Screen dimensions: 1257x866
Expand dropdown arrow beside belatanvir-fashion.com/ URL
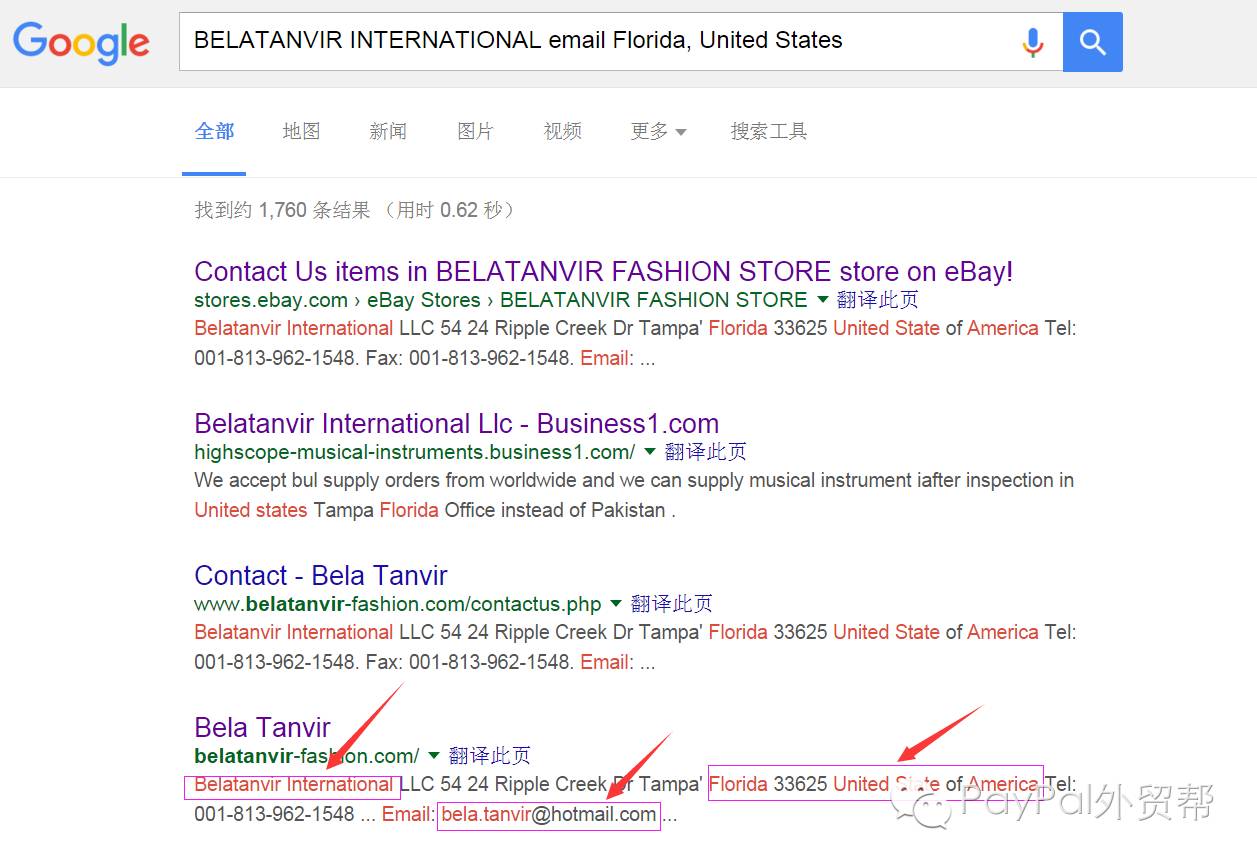[x=434, y=755]
